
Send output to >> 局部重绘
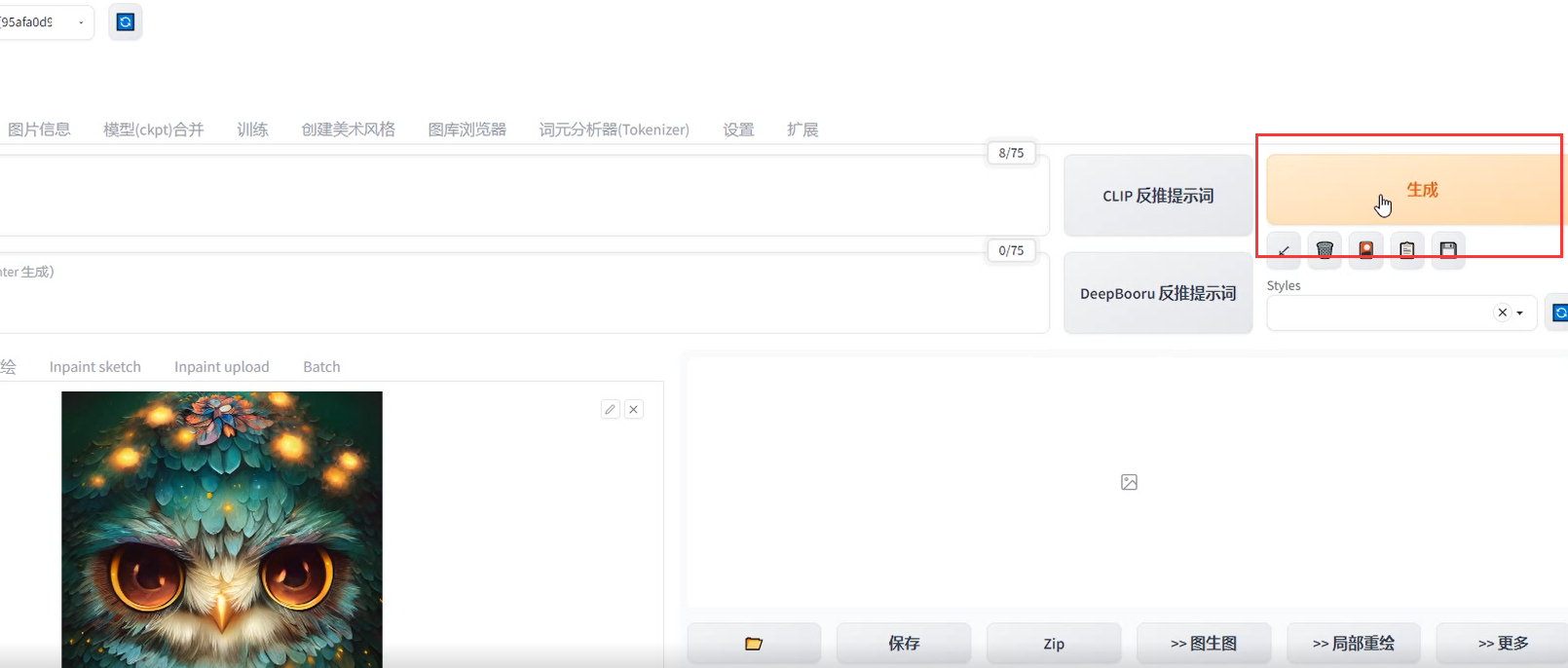1354,644
